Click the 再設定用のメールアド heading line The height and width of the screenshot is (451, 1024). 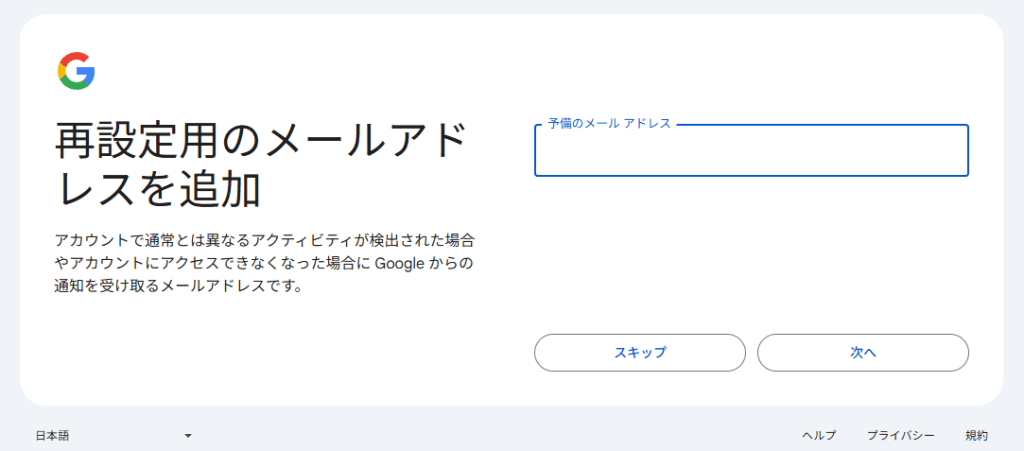[261, 144]
